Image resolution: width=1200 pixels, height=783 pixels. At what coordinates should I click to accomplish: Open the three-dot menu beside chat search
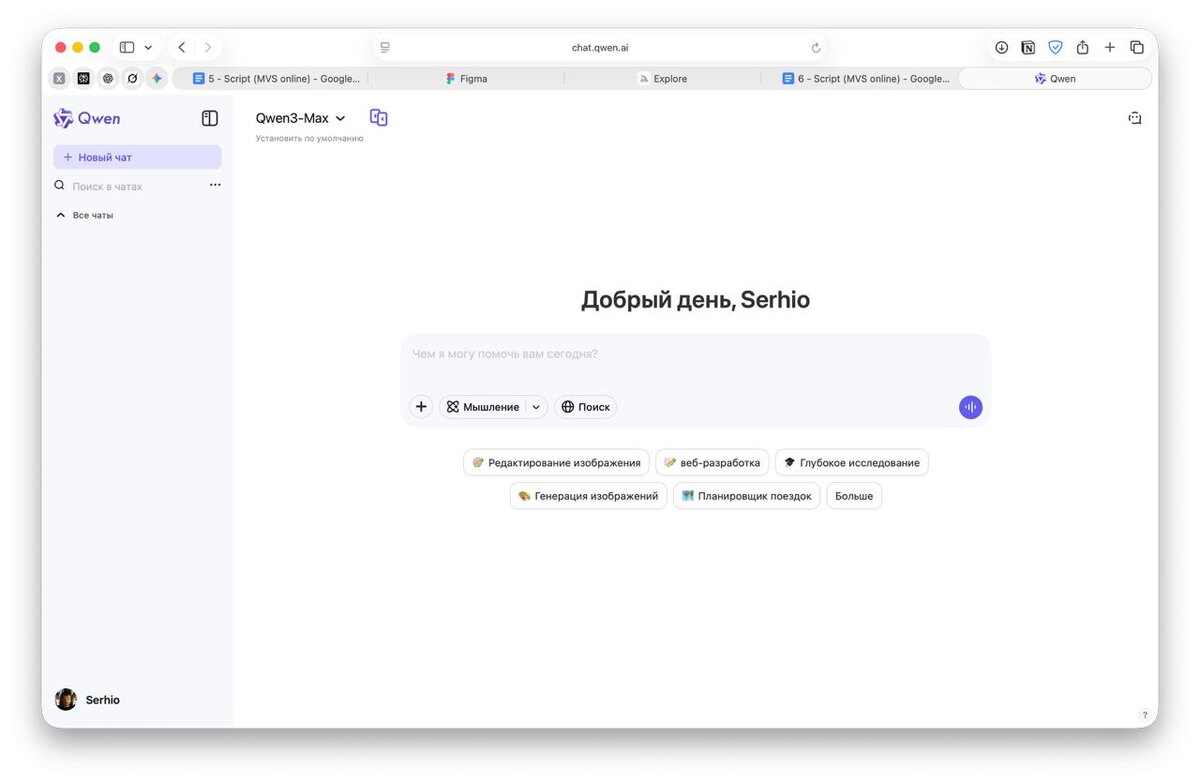(x=215, y=185)
